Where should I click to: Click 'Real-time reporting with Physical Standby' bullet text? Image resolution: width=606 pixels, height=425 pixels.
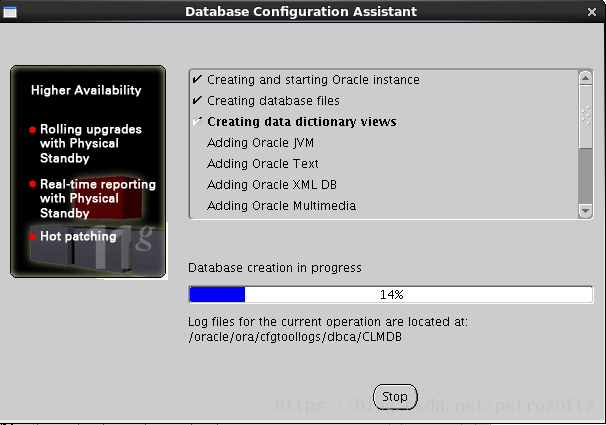click(98, 199)
